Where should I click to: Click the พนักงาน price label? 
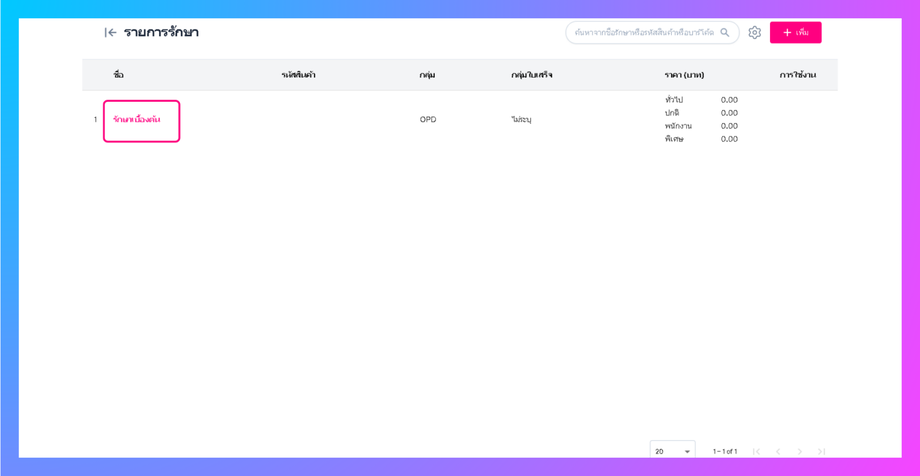678,126
